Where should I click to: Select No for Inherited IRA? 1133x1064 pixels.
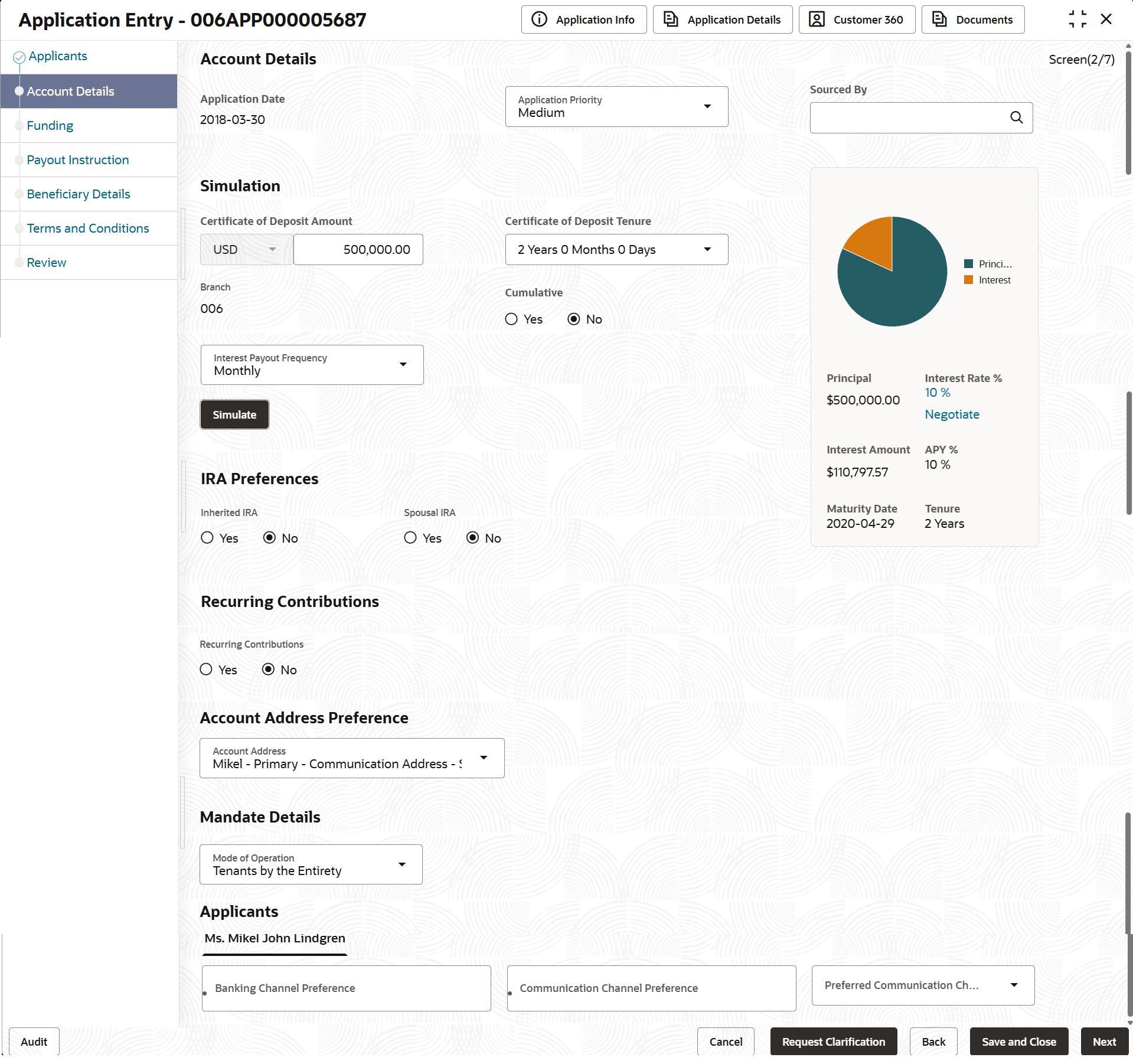tap(269, 538)
